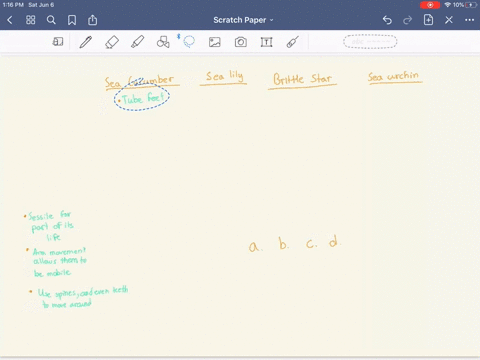Image resolution: width=480 pixels, height=360 pixels.
Task: Tap the Sea urchin heading
Action: click(x=394, y=77)
